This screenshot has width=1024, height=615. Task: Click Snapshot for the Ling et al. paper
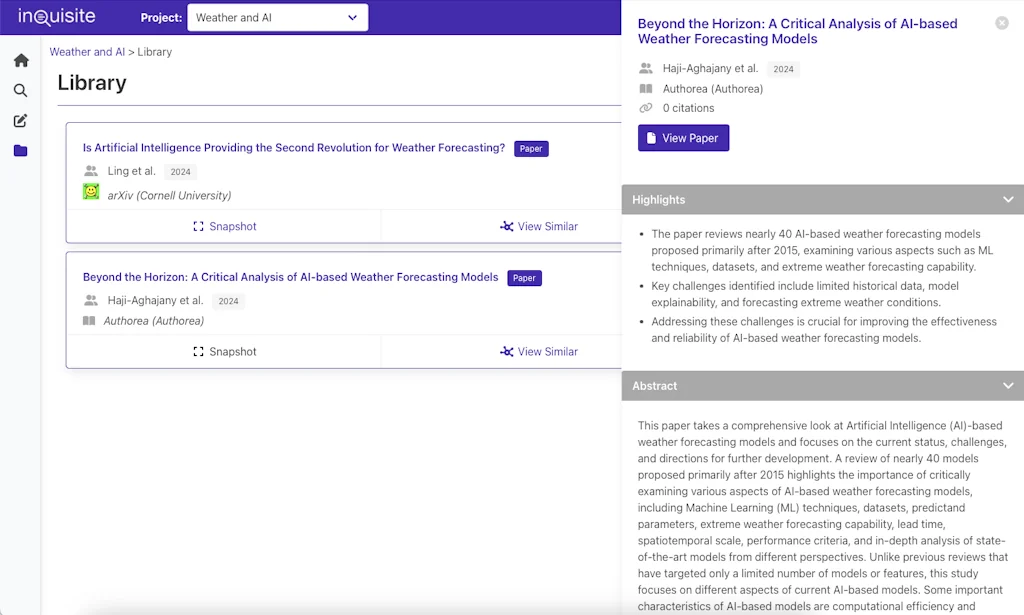click(224, 227)
